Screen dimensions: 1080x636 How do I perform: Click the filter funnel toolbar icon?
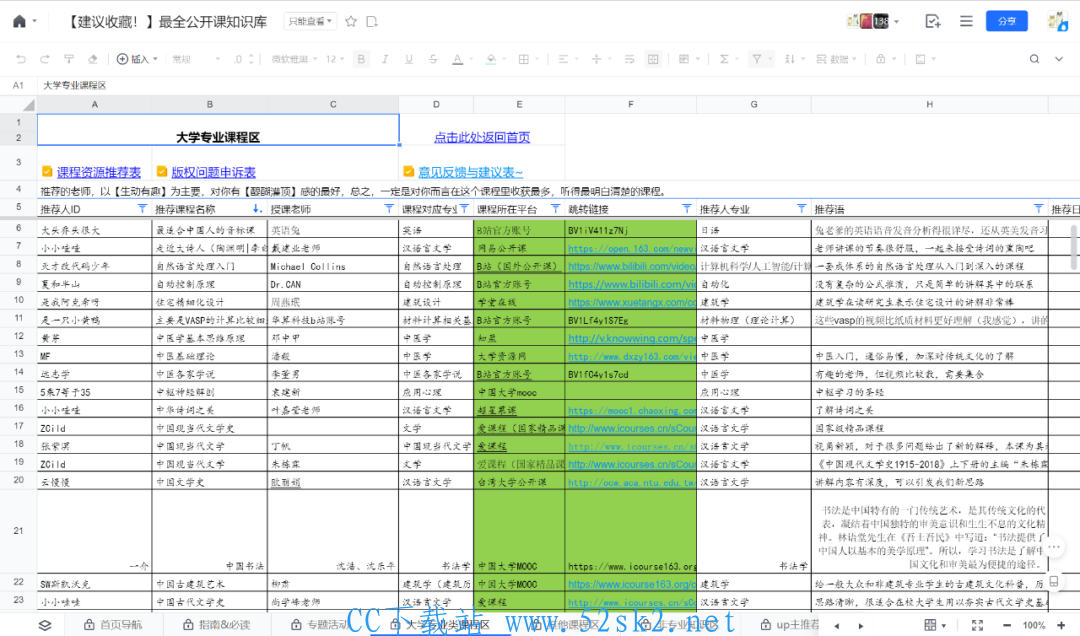pyautogui.click(x=757, y=59)
